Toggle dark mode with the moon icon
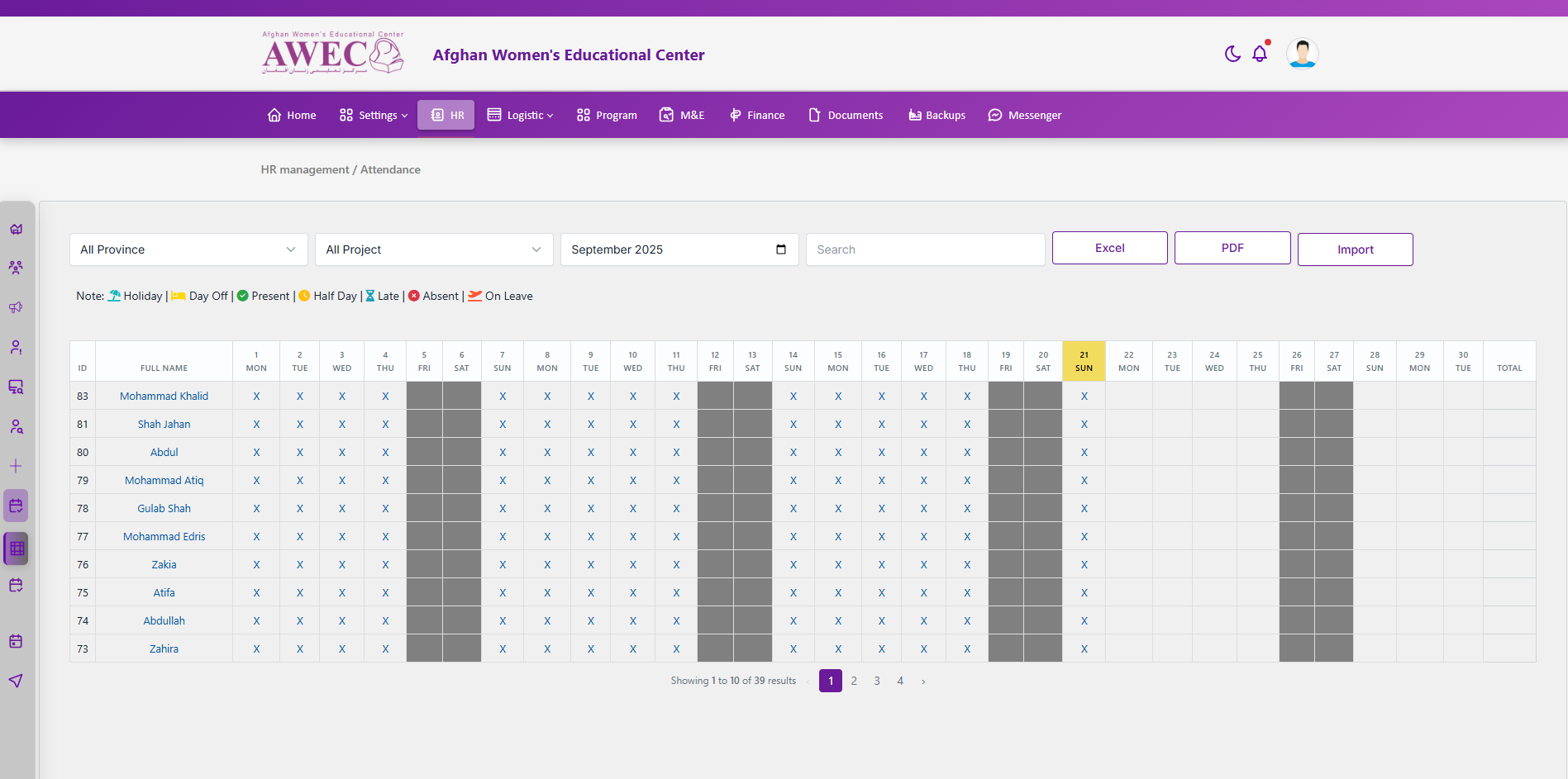 click(1232, 53)
